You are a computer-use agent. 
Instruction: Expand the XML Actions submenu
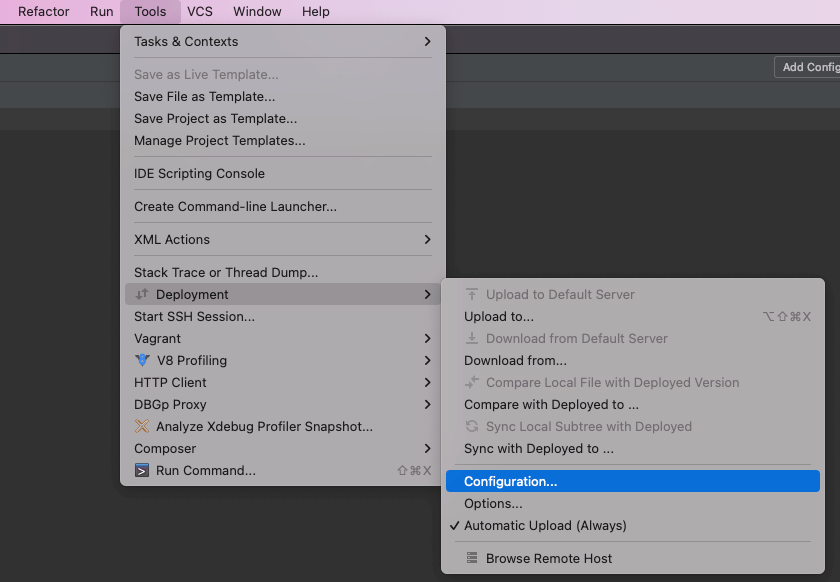427,239
